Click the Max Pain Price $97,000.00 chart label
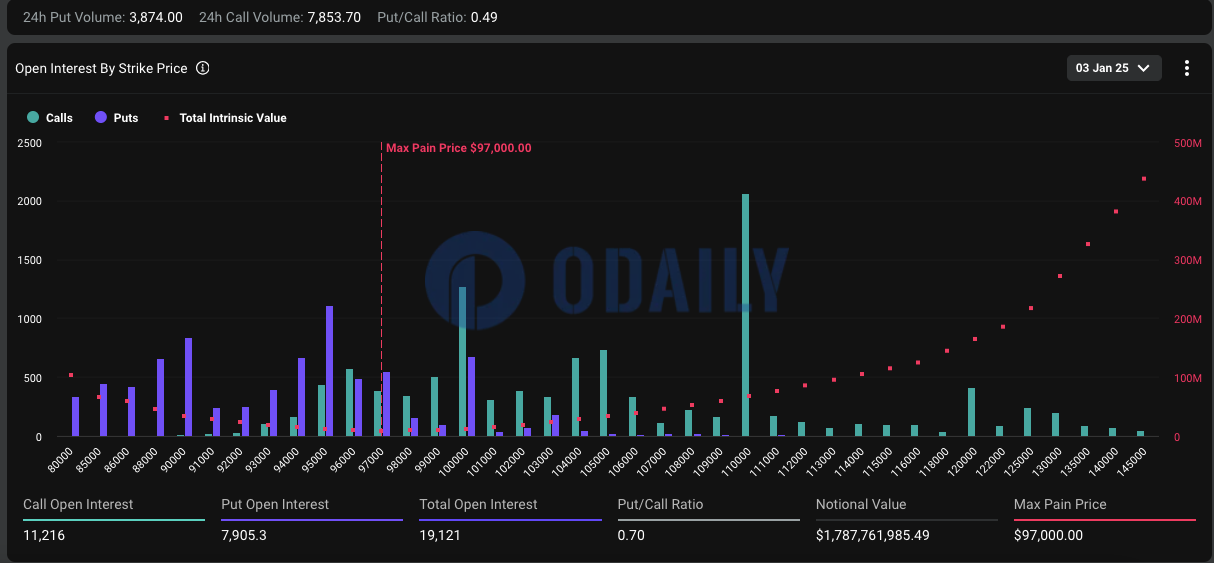1214x563 pixels. pyautogui.click(x=459, y=148)
